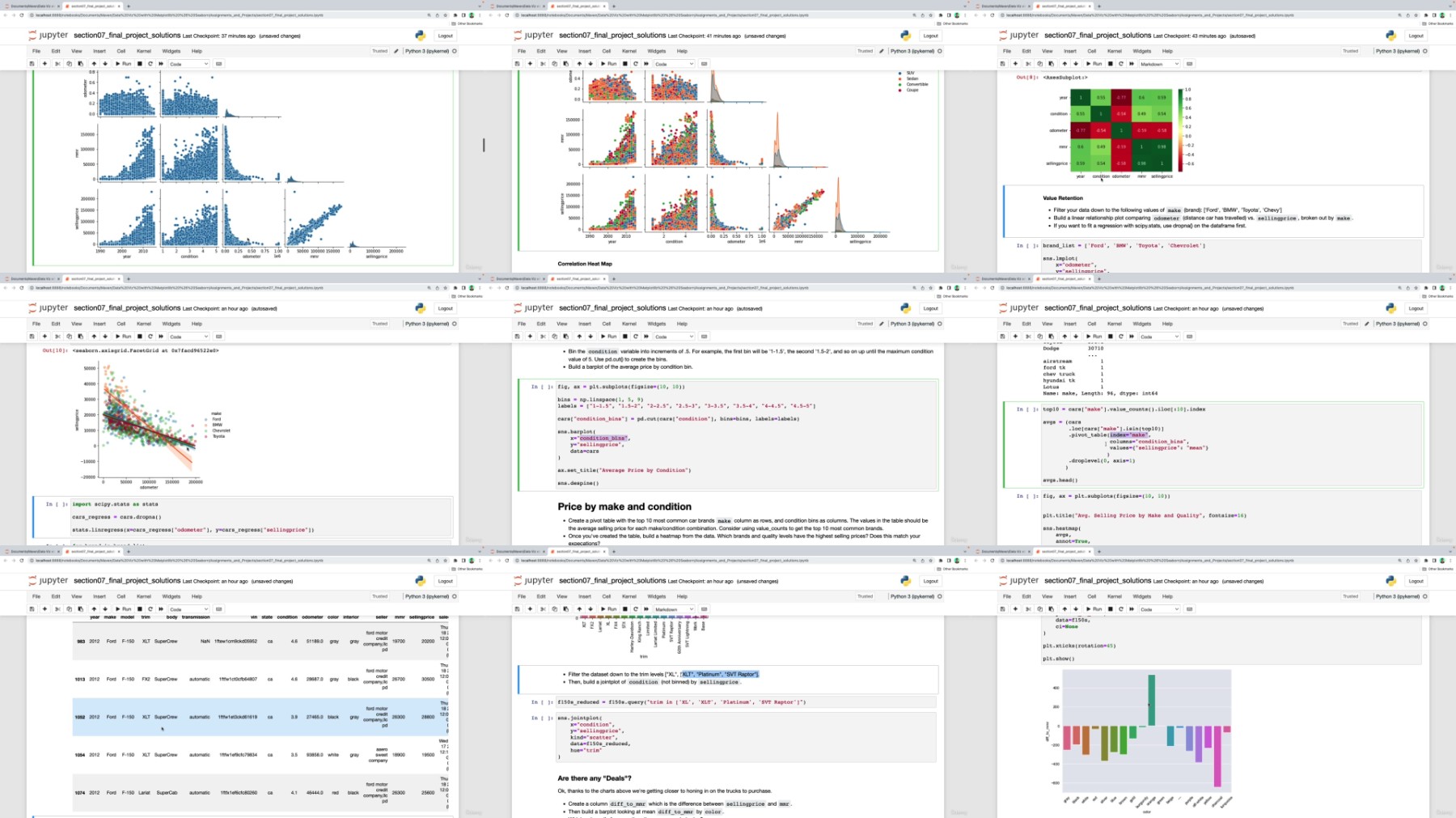1456x818 pixels.
Task: Copy selected cell in colored pairplot window
Action: point(554,64)
